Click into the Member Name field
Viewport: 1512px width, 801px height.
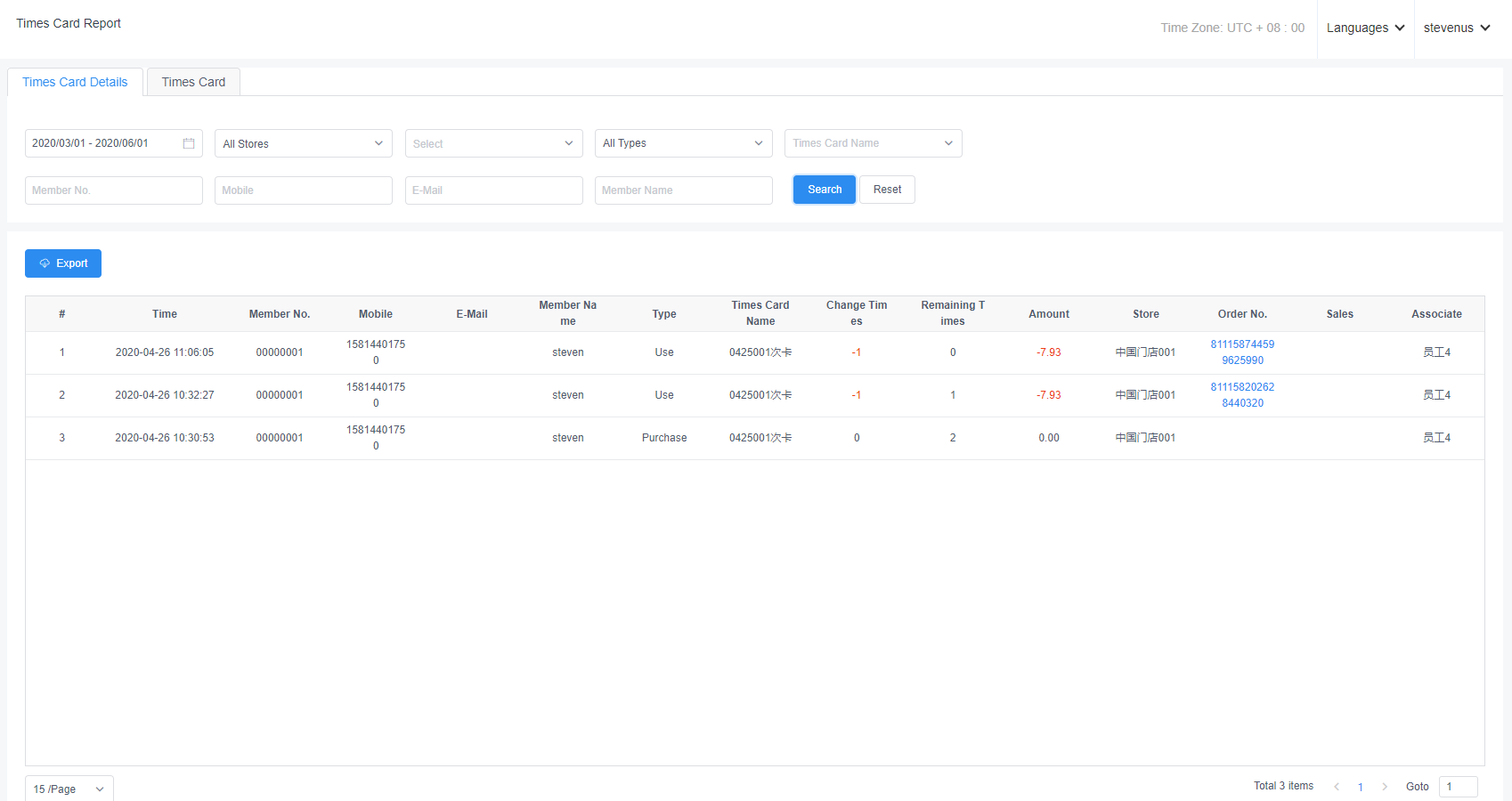[683, 190]
